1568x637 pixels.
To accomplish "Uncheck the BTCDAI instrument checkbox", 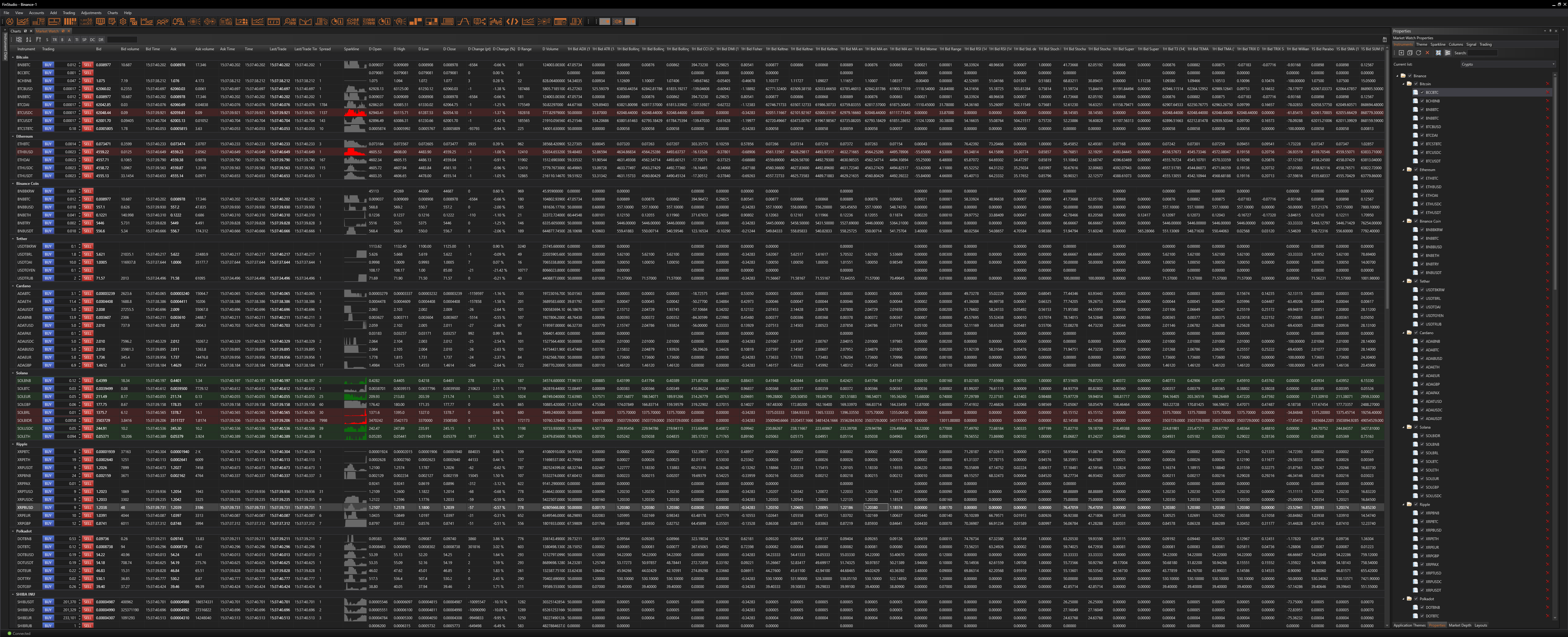I will [x=1422, y=135].
